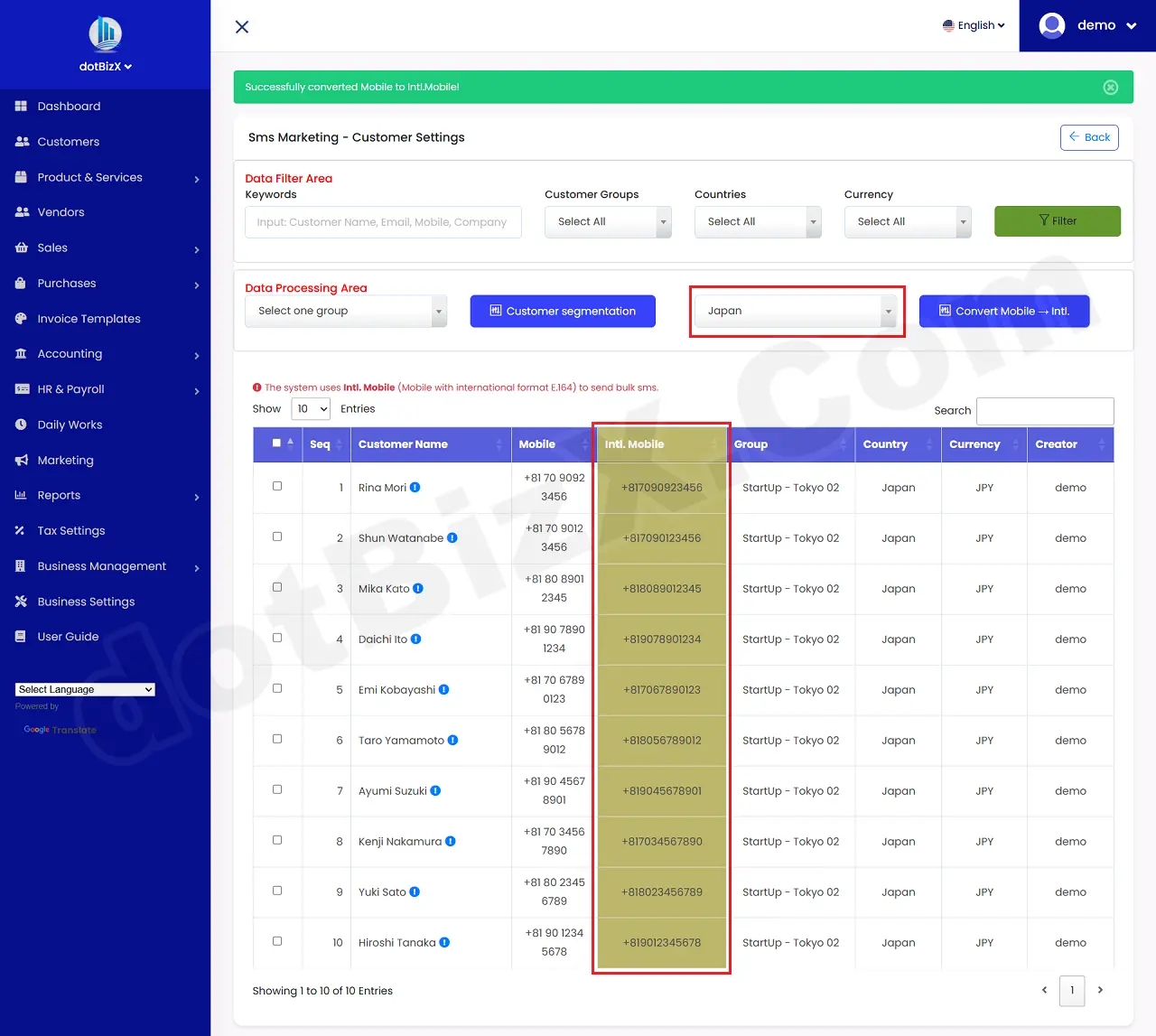The height and width of the screenshot is (1036, 1156).
Task: Click the Dashboard icon in sidebar
Action: coord(21,107)
